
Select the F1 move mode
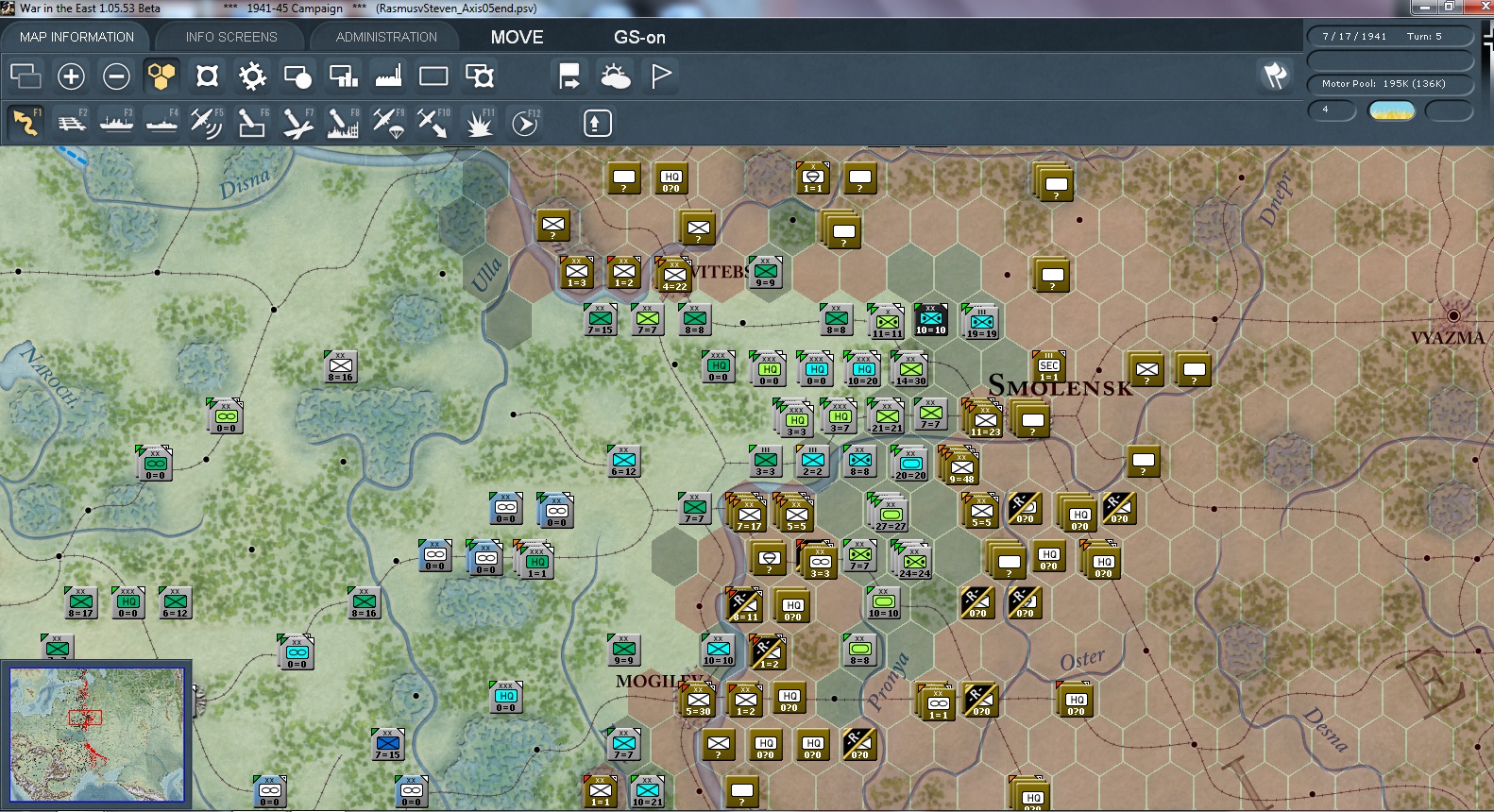(25, 123)
